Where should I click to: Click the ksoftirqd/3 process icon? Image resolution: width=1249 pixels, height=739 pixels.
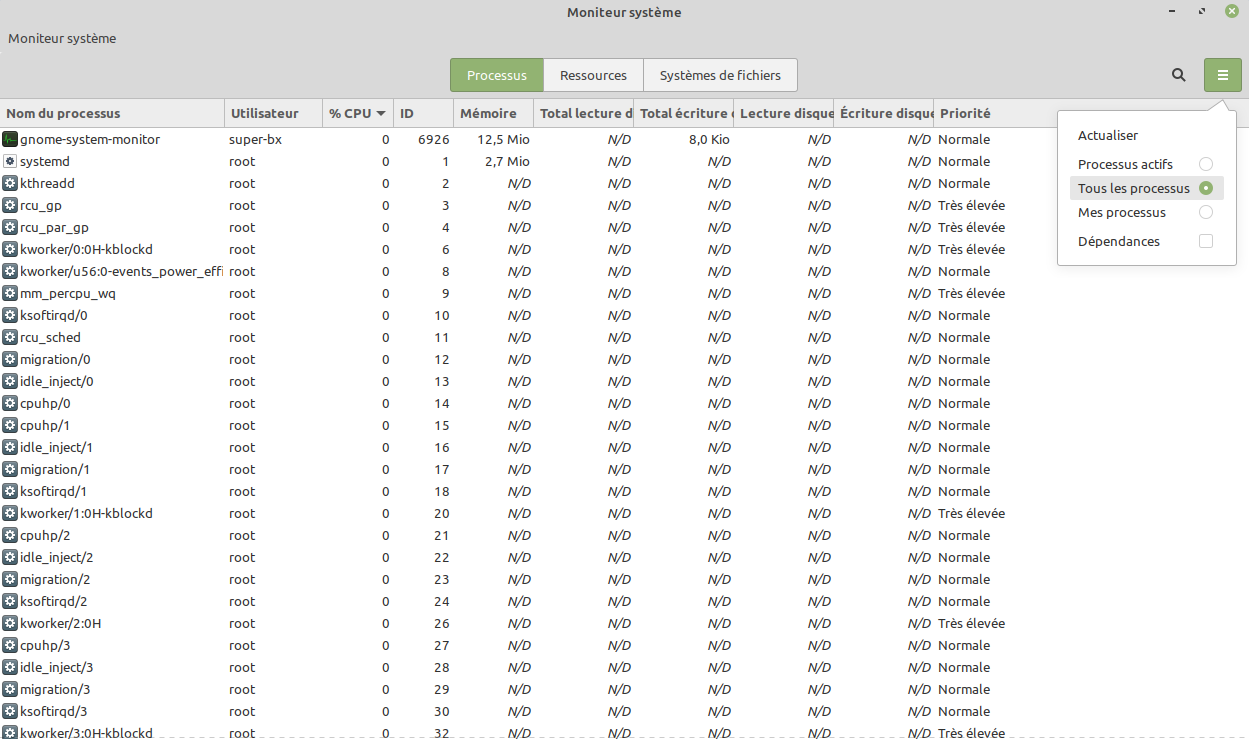pyautogui.click(x=10, y=711)
